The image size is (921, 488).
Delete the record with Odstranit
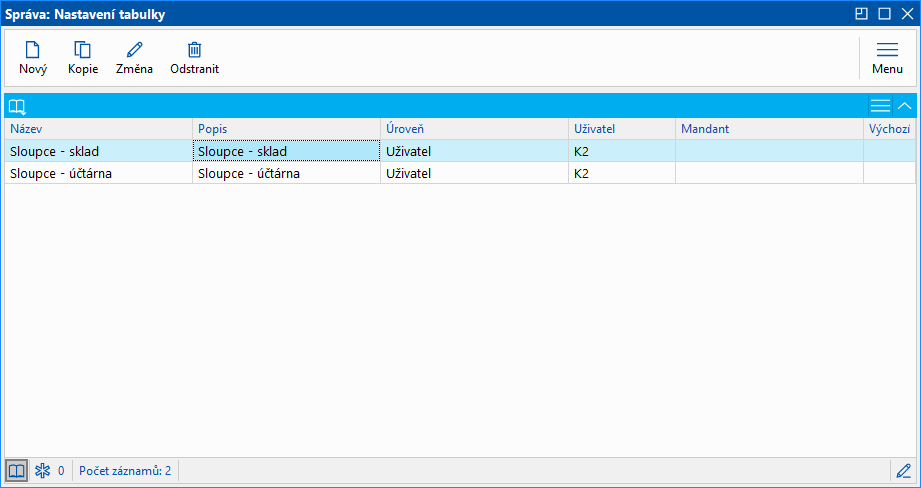(x=194, y=58)
